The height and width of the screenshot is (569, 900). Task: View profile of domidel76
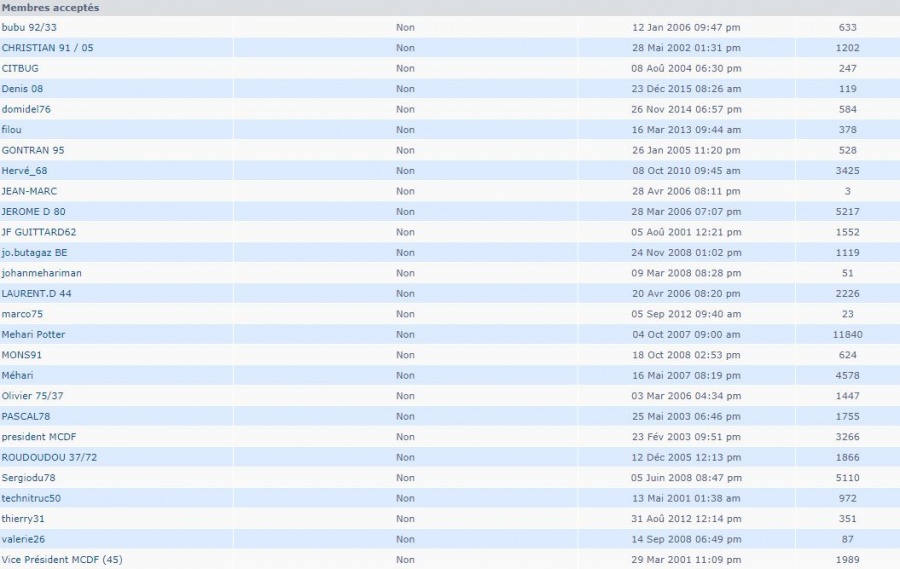tap(26, 109)
